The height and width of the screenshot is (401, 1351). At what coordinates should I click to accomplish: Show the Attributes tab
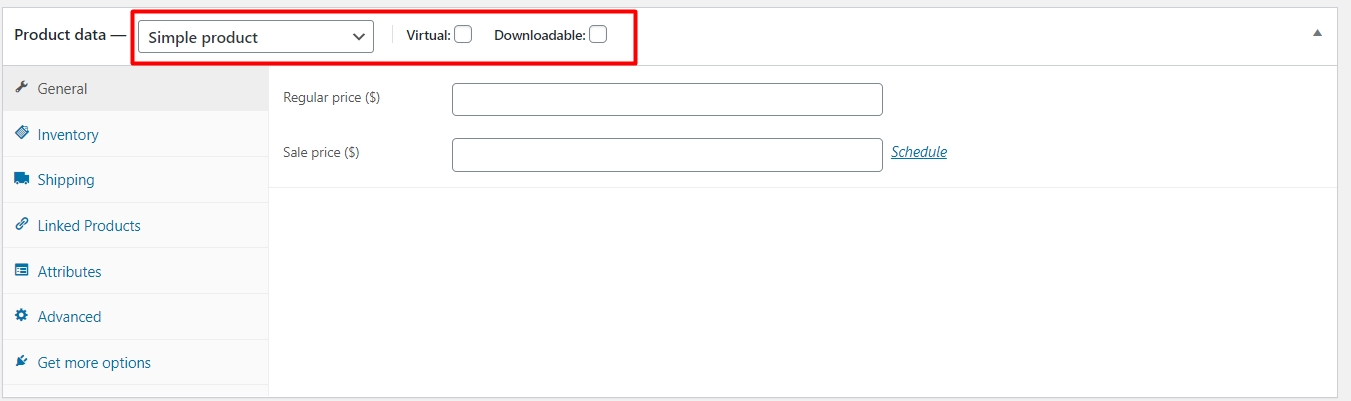[x=135, y=271]
